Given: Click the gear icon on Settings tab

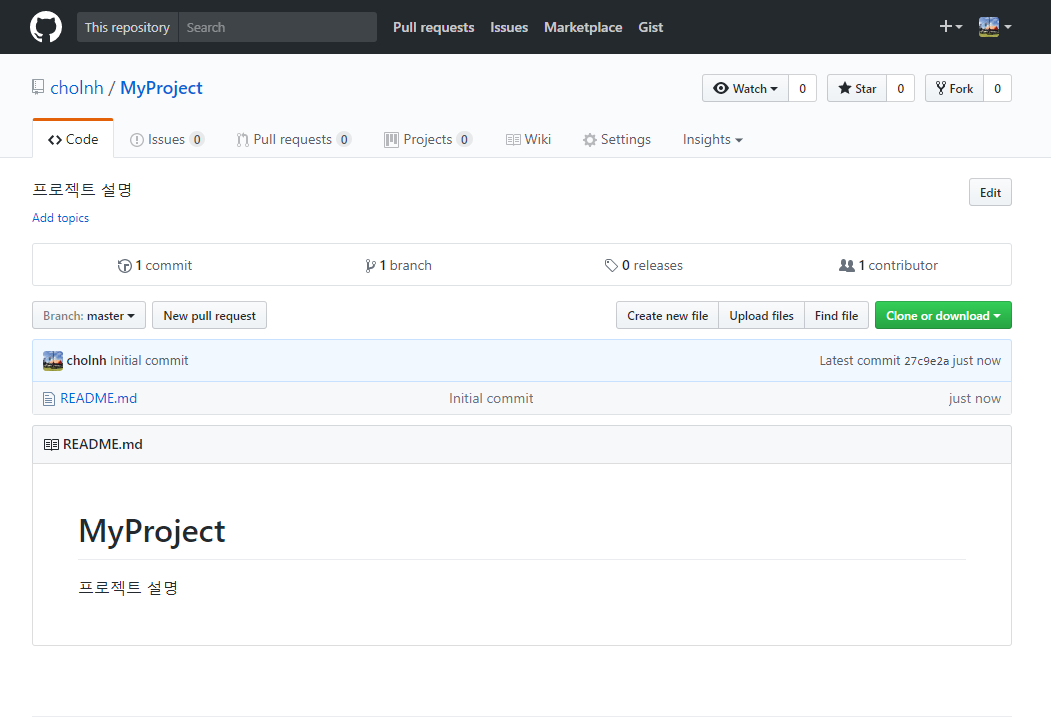Looking at the screenshot, I should 589,139.
